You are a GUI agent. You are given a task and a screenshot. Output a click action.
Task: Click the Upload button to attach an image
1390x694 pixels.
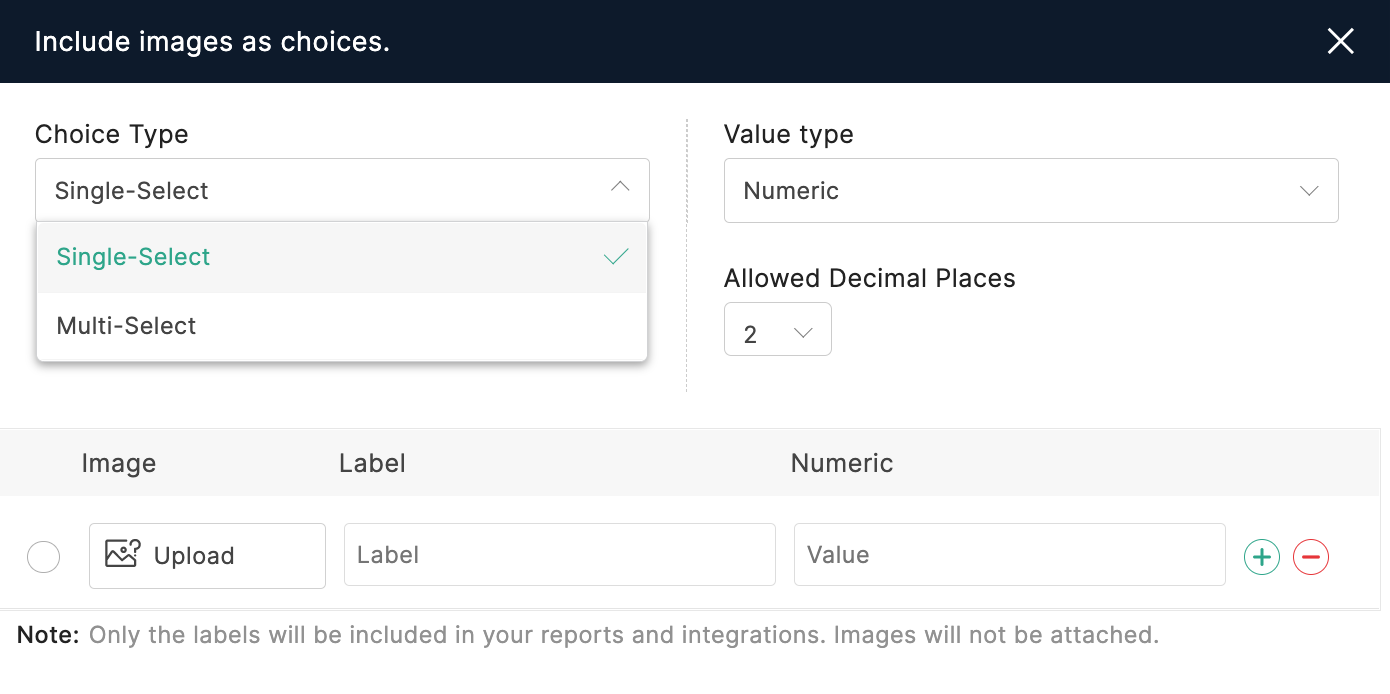(207, 555)
